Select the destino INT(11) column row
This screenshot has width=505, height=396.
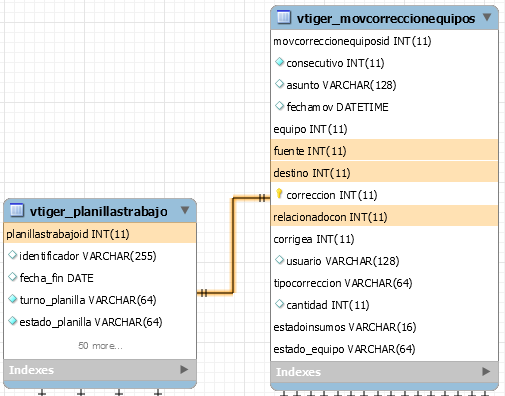(384, 173)
